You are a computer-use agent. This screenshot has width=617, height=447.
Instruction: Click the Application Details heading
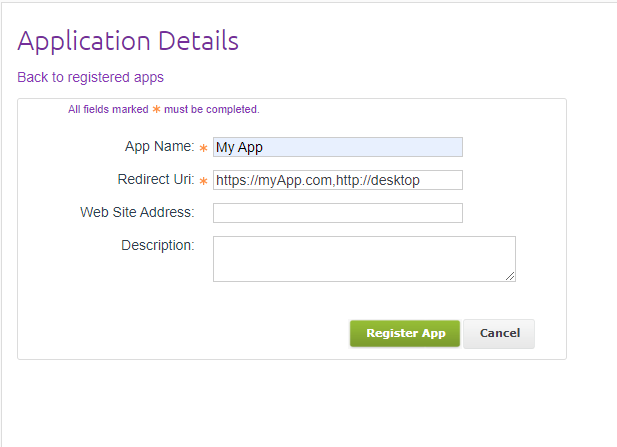(128, 41)
